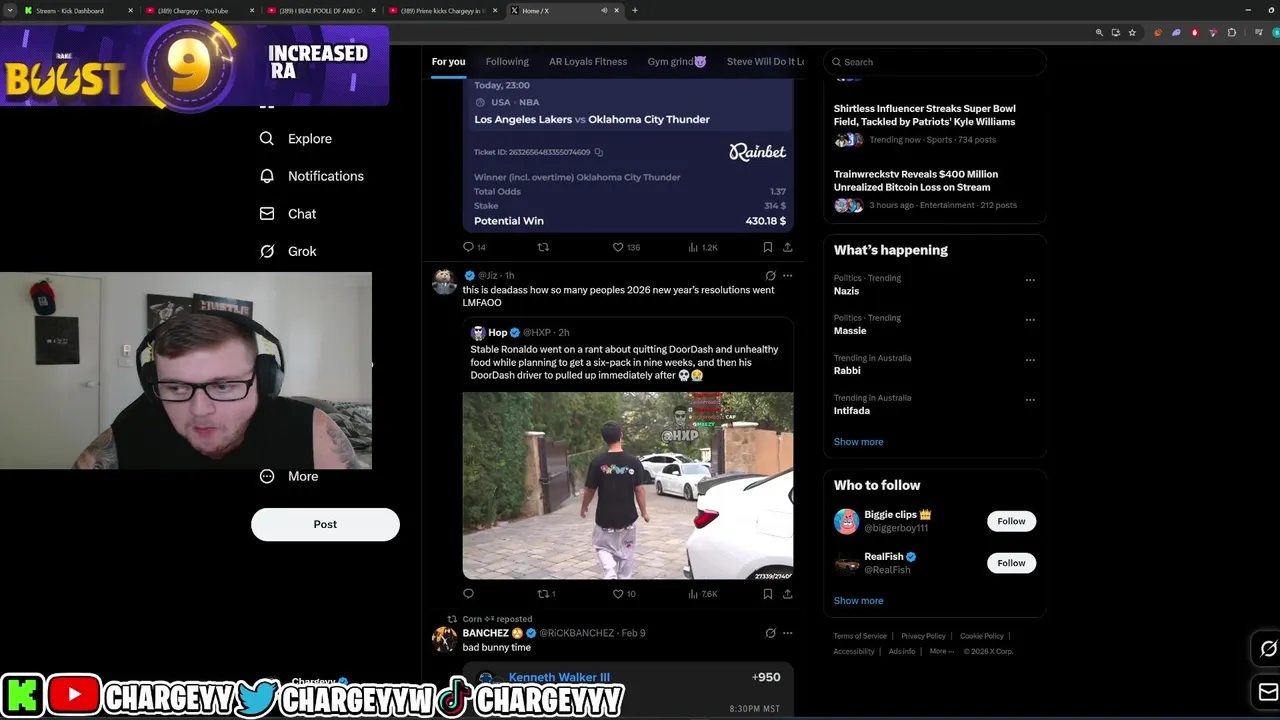Open more options on @Jiz tweet
The width and height of the screenshot is (1280, 720).
(788, 275)
